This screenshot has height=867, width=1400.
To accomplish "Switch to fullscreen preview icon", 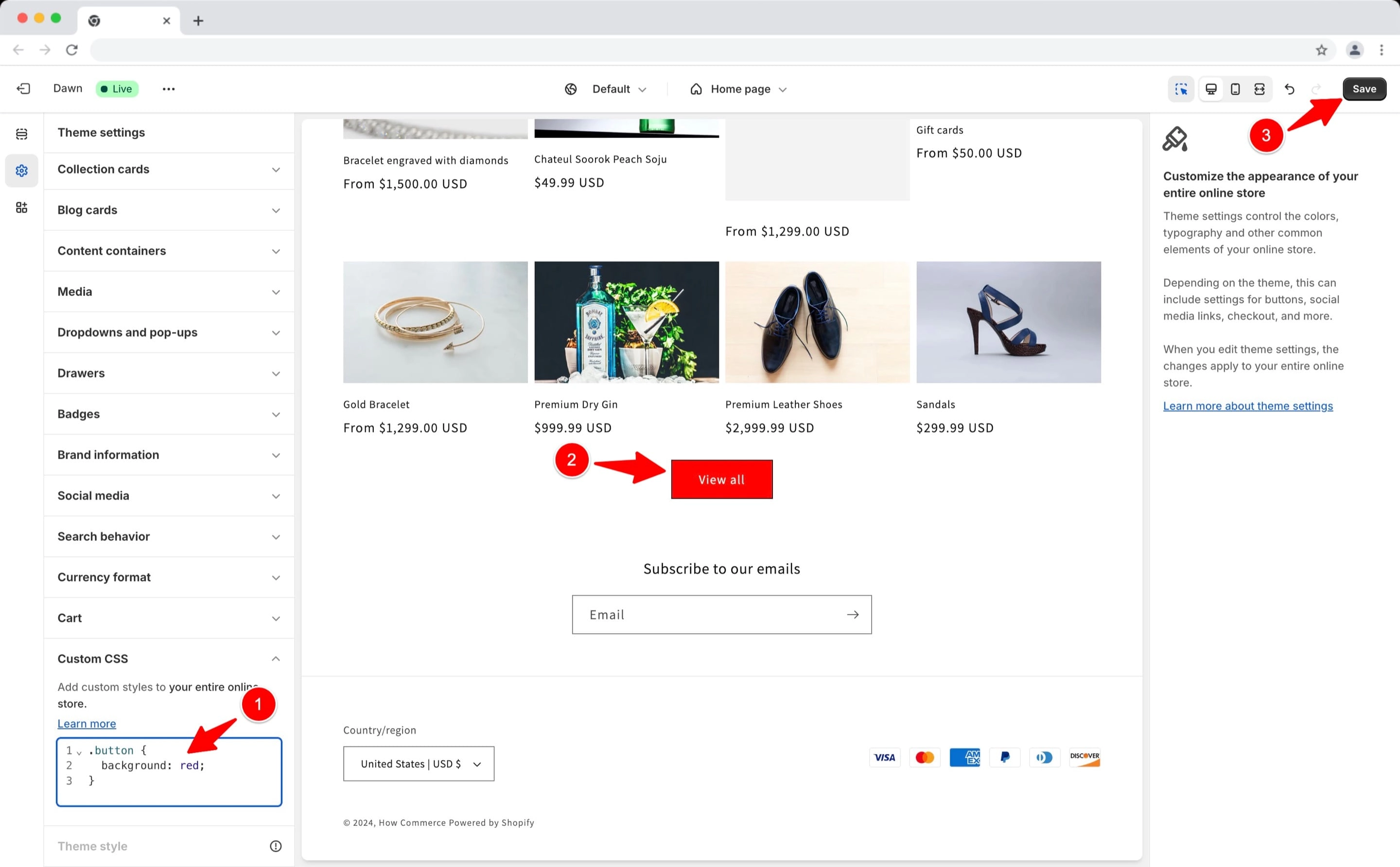I will [x=1259, y=89].
